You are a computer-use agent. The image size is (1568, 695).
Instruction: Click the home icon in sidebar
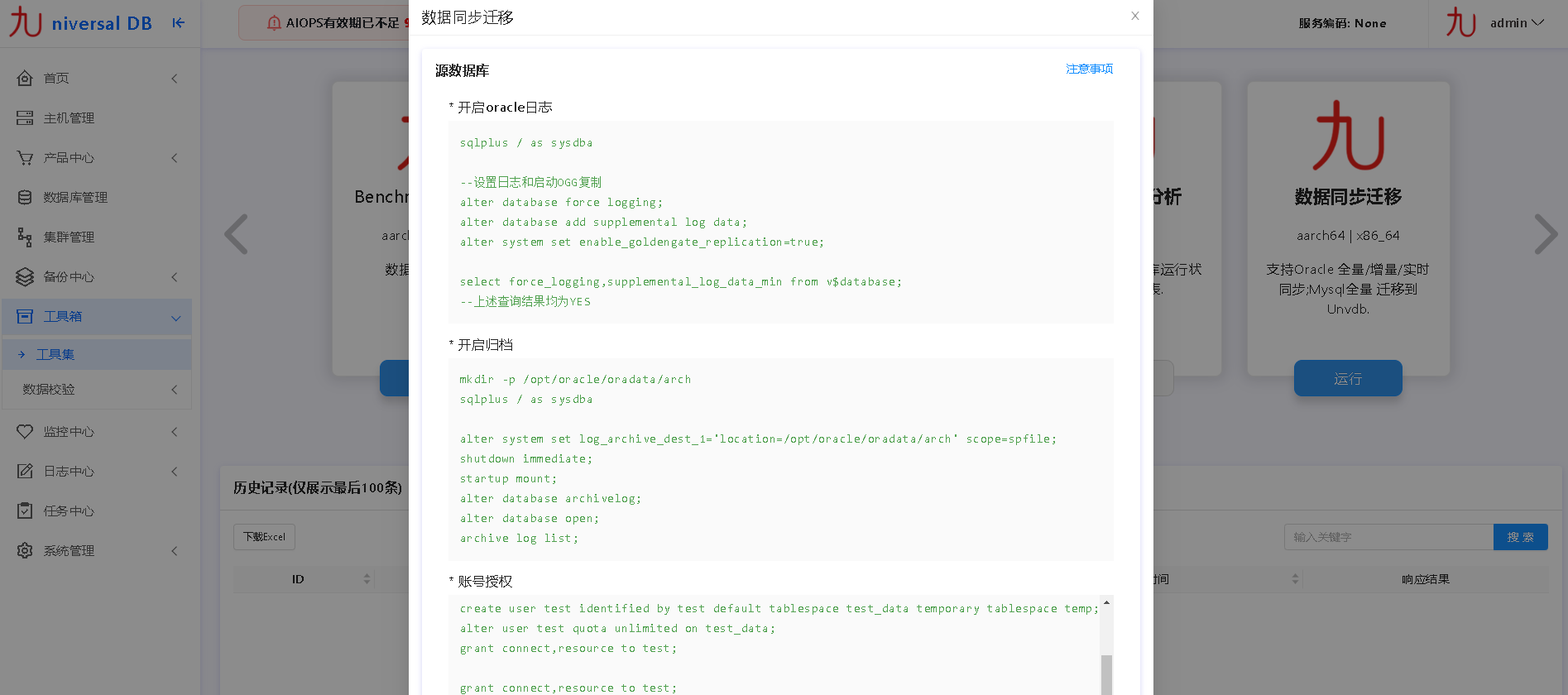point(25,79)
